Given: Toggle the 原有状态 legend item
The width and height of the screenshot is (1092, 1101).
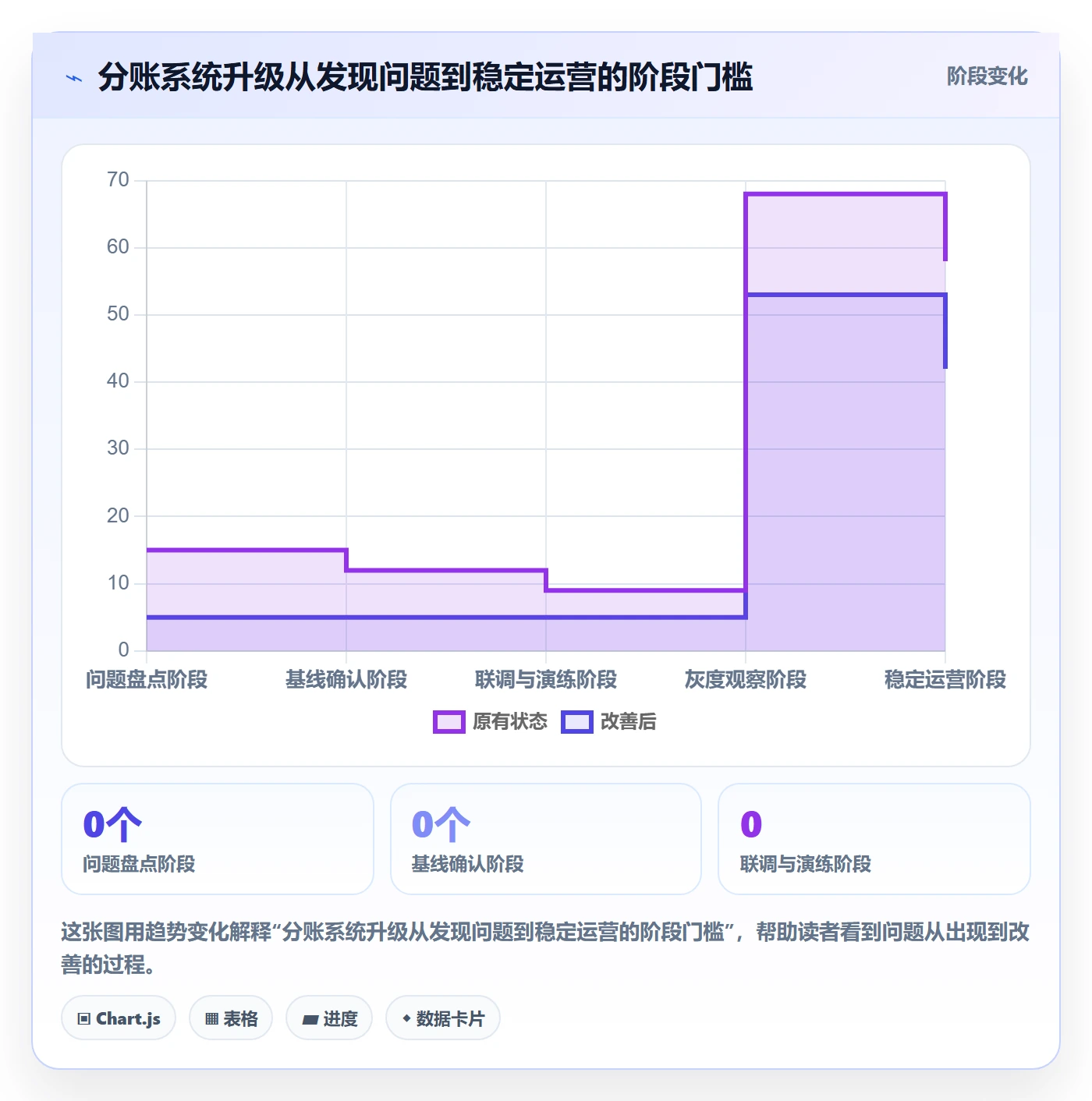Looking at the screenshot, I should 491,721.
